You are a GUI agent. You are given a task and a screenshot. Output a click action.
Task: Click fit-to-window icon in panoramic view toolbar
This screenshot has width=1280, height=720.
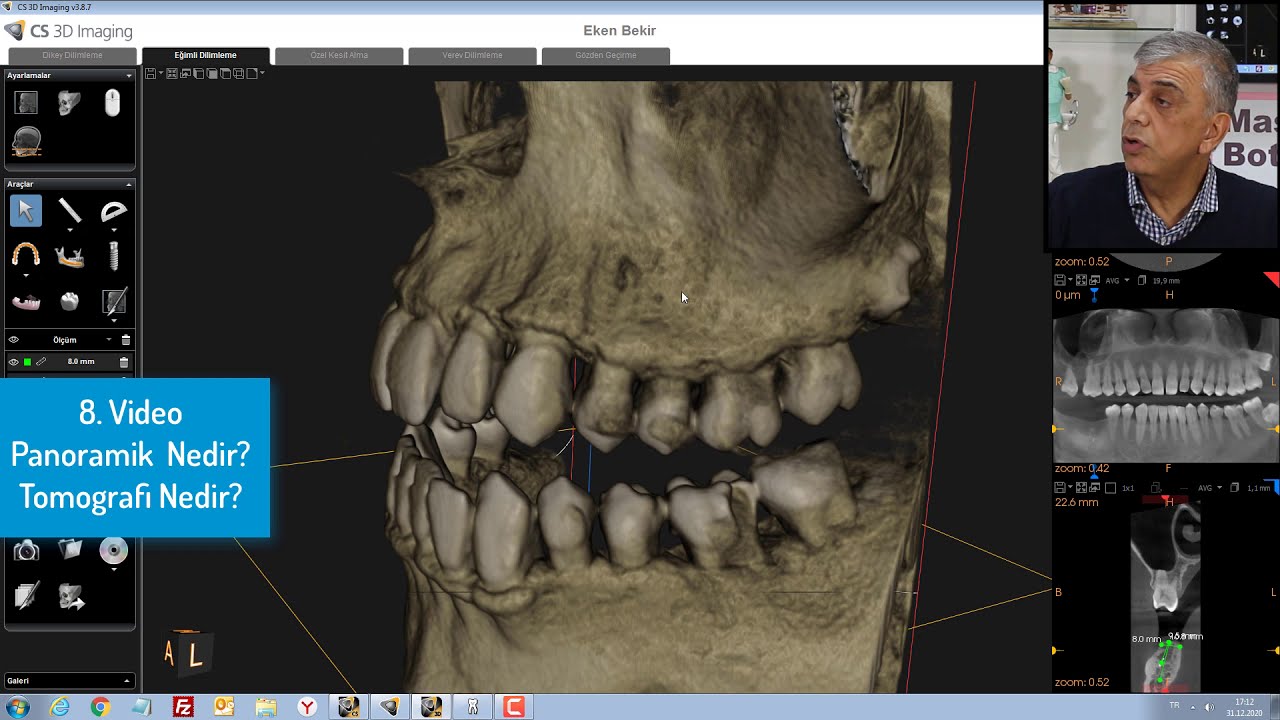click(1081, 280)
